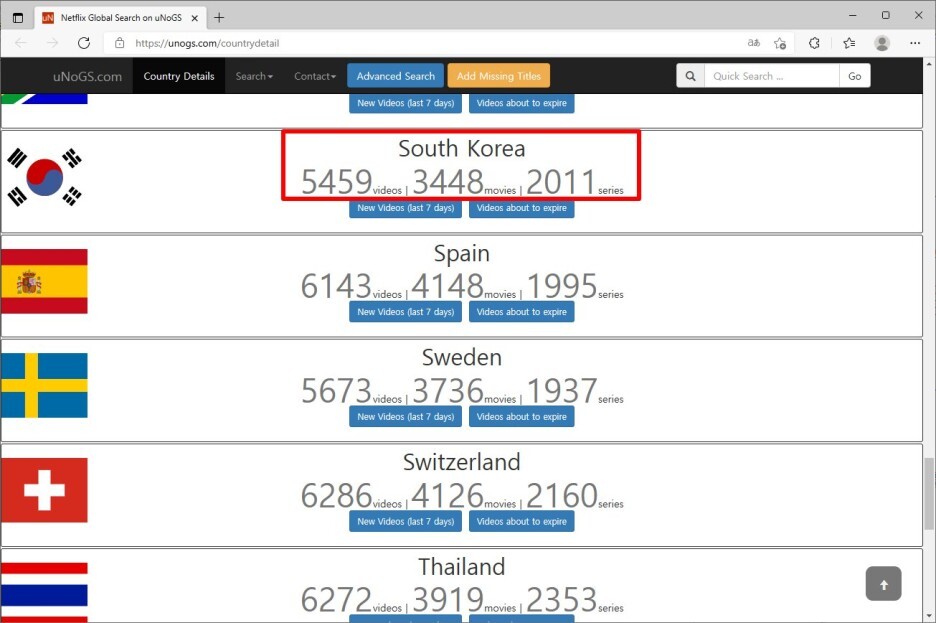936x623 pixels.
Task: Click the browser Back arrow
Action: click(21, 43)
